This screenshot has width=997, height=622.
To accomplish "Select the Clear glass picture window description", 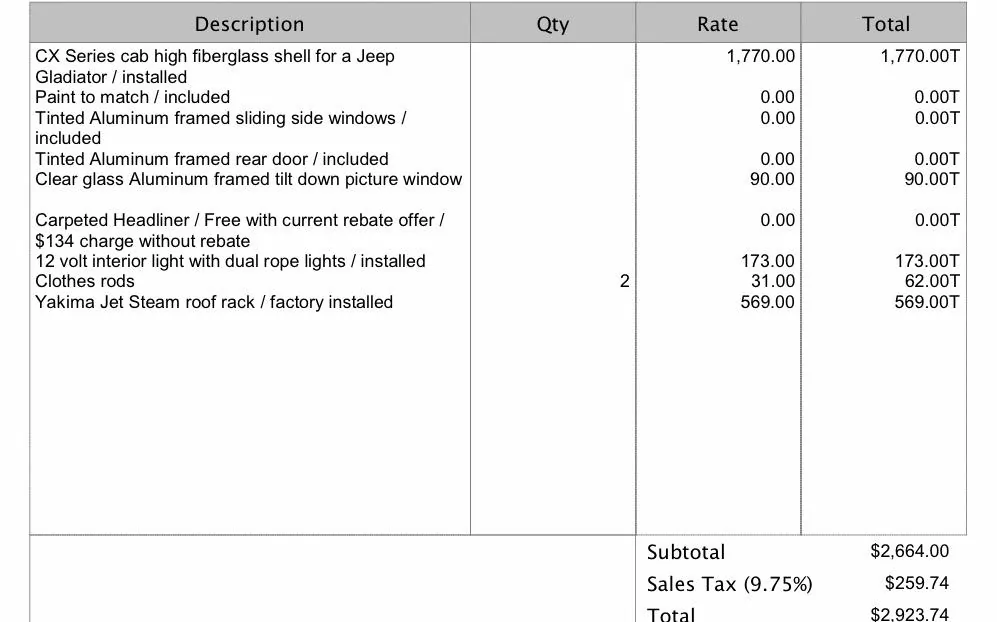I will tap(249, 179).
